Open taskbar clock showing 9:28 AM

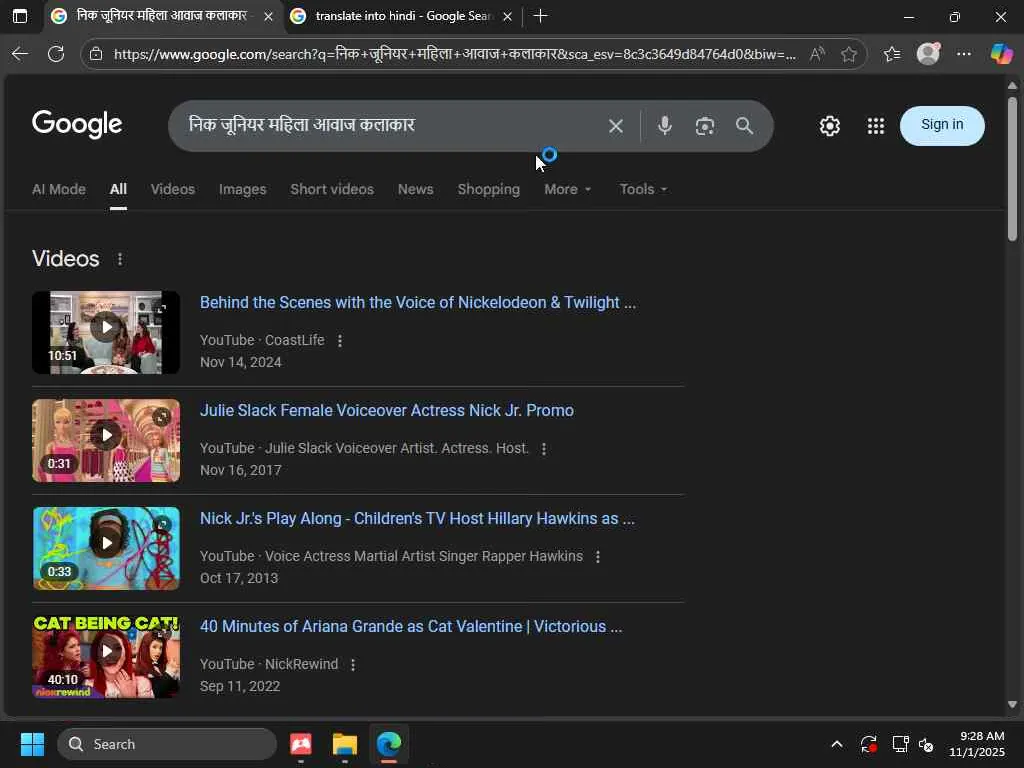[976, 744]
